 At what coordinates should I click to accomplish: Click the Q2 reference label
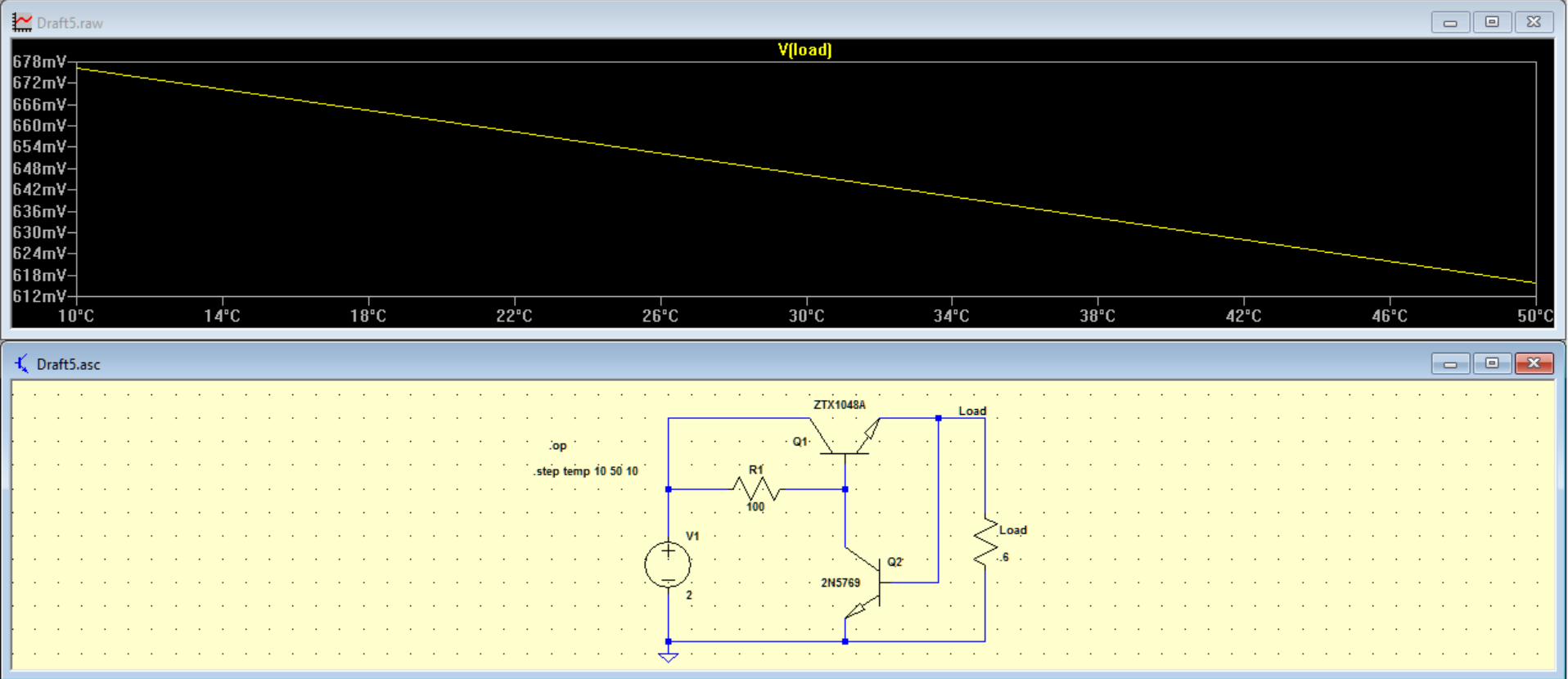pyautogui.click(x=894, y=562)
